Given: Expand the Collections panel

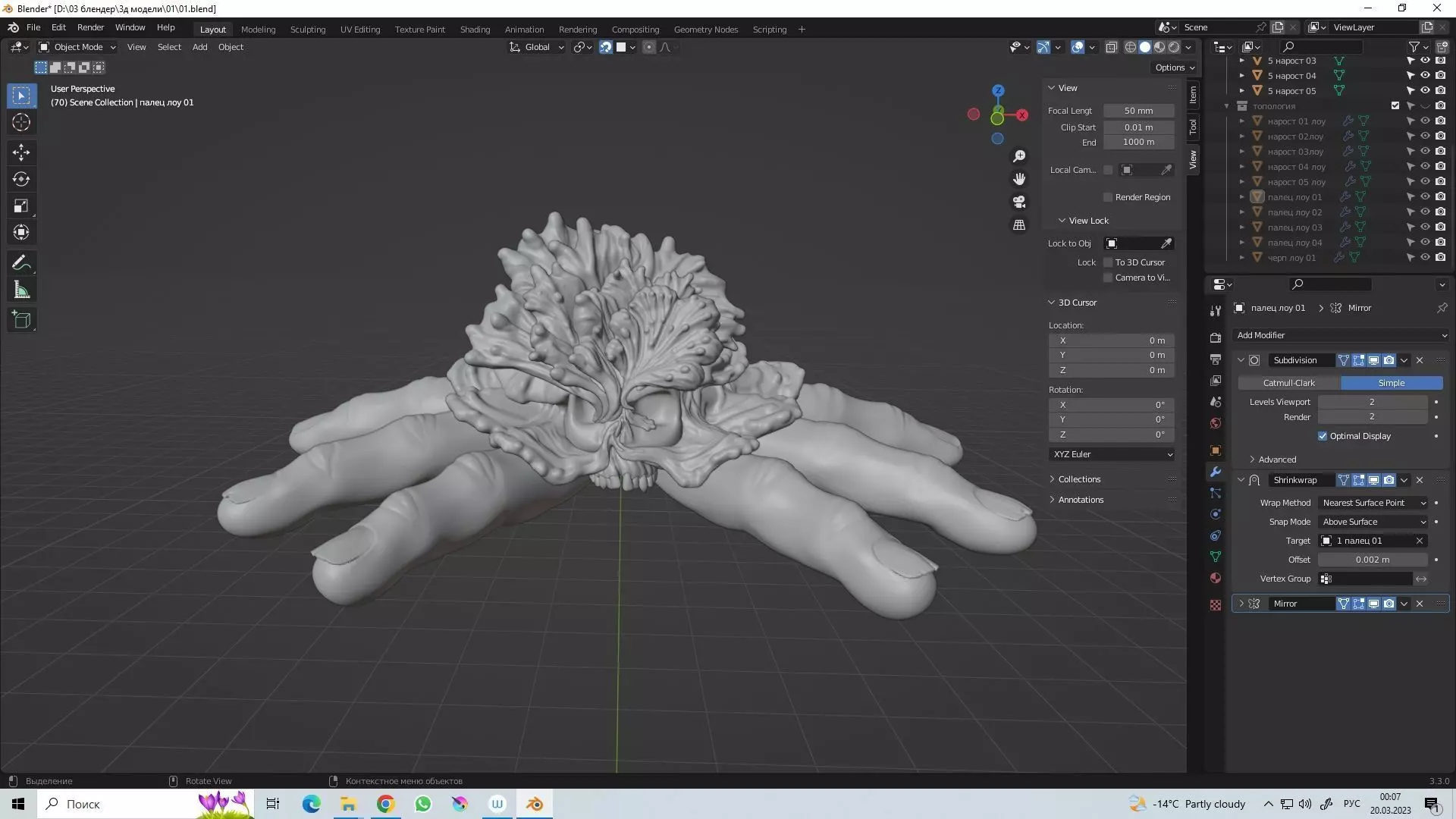Looking at the screenshot, I should tap(1078, 479).
